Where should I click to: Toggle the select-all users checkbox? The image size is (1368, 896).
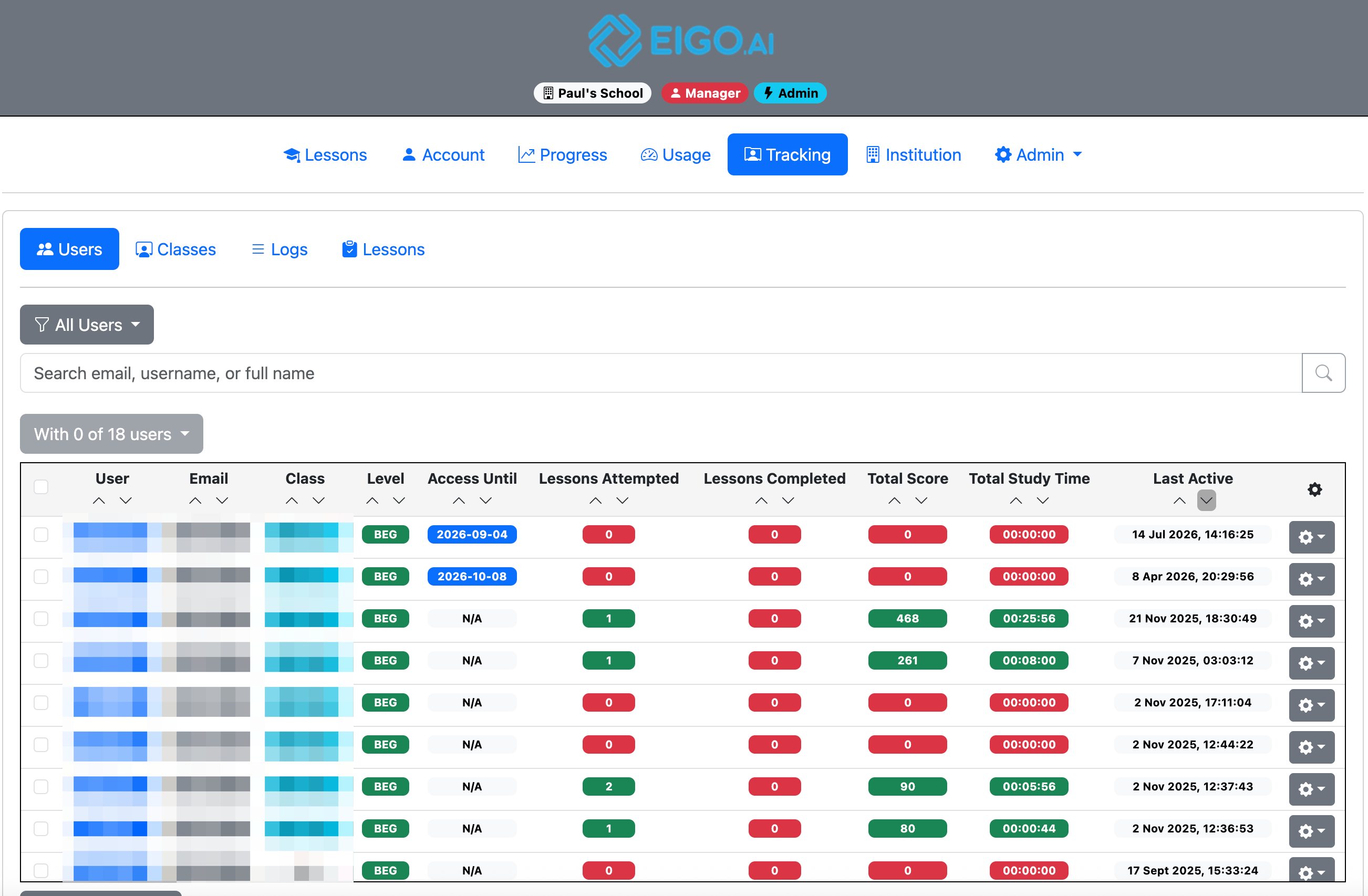41,487
